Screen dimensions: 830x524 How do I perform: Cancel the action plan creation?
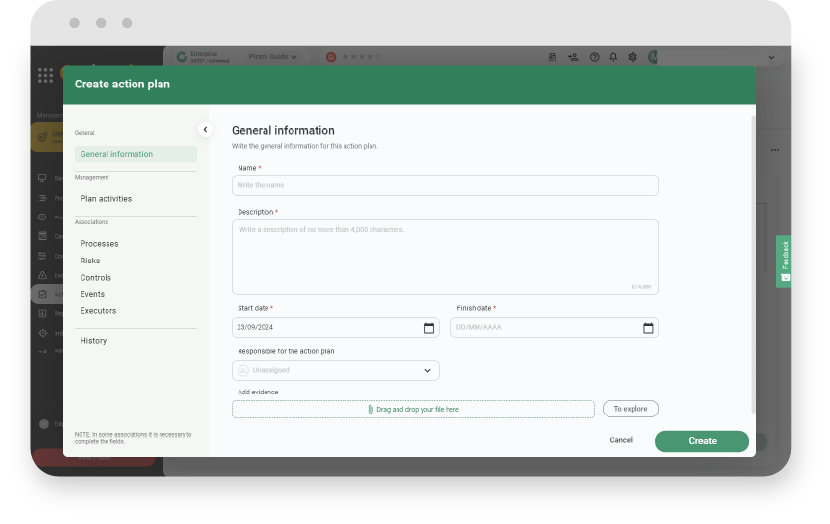point(621,440)
